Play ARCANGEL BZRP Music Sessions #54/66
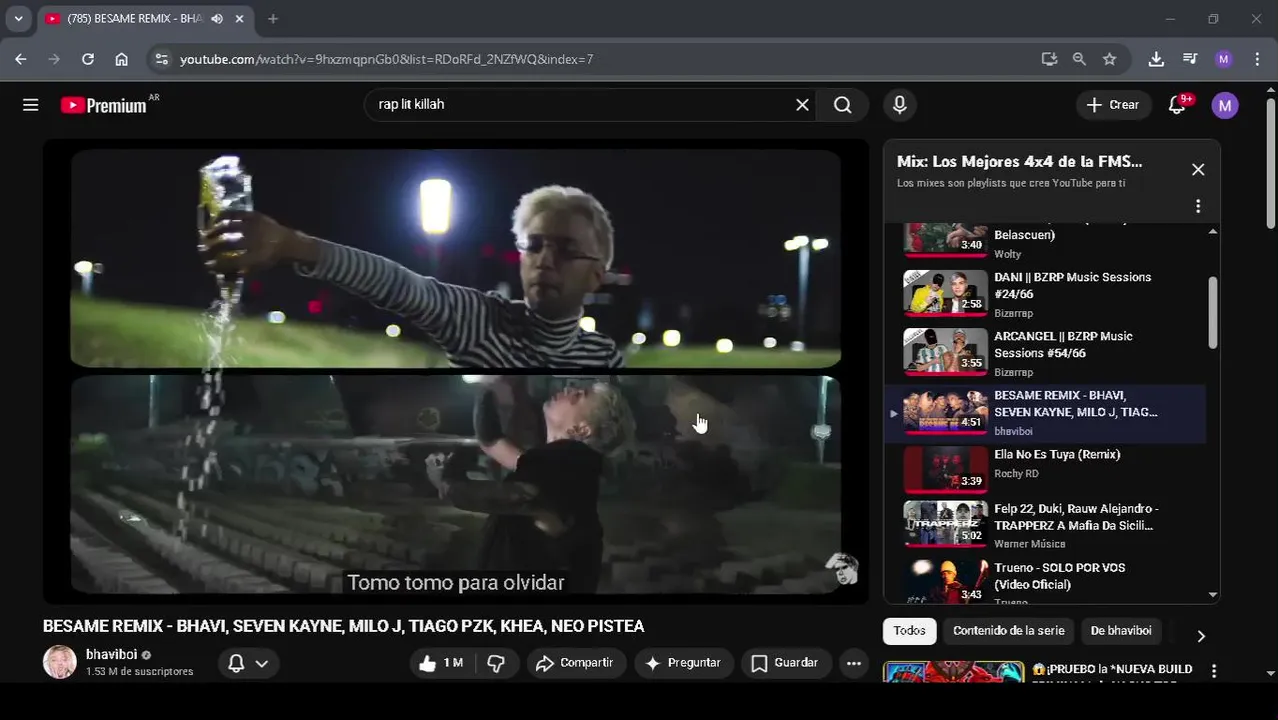 [x=1044, y=353]
